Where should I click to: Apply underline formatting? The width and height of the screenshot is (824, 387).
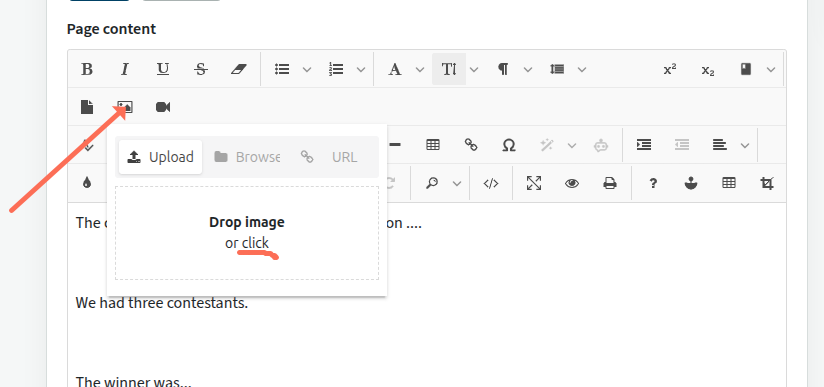click(x=163, y=69)
